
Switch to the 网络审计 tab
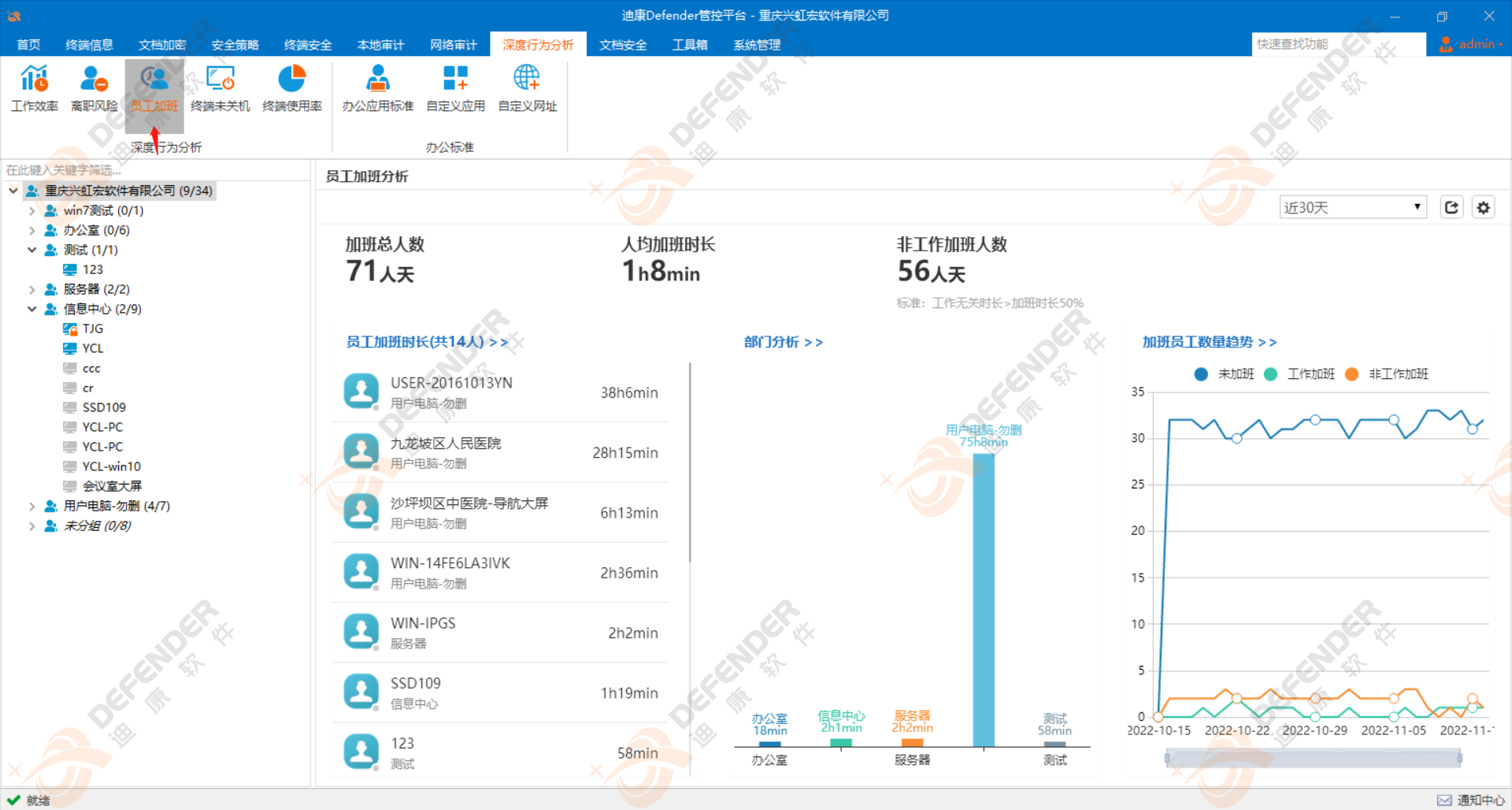click(454, 45)
